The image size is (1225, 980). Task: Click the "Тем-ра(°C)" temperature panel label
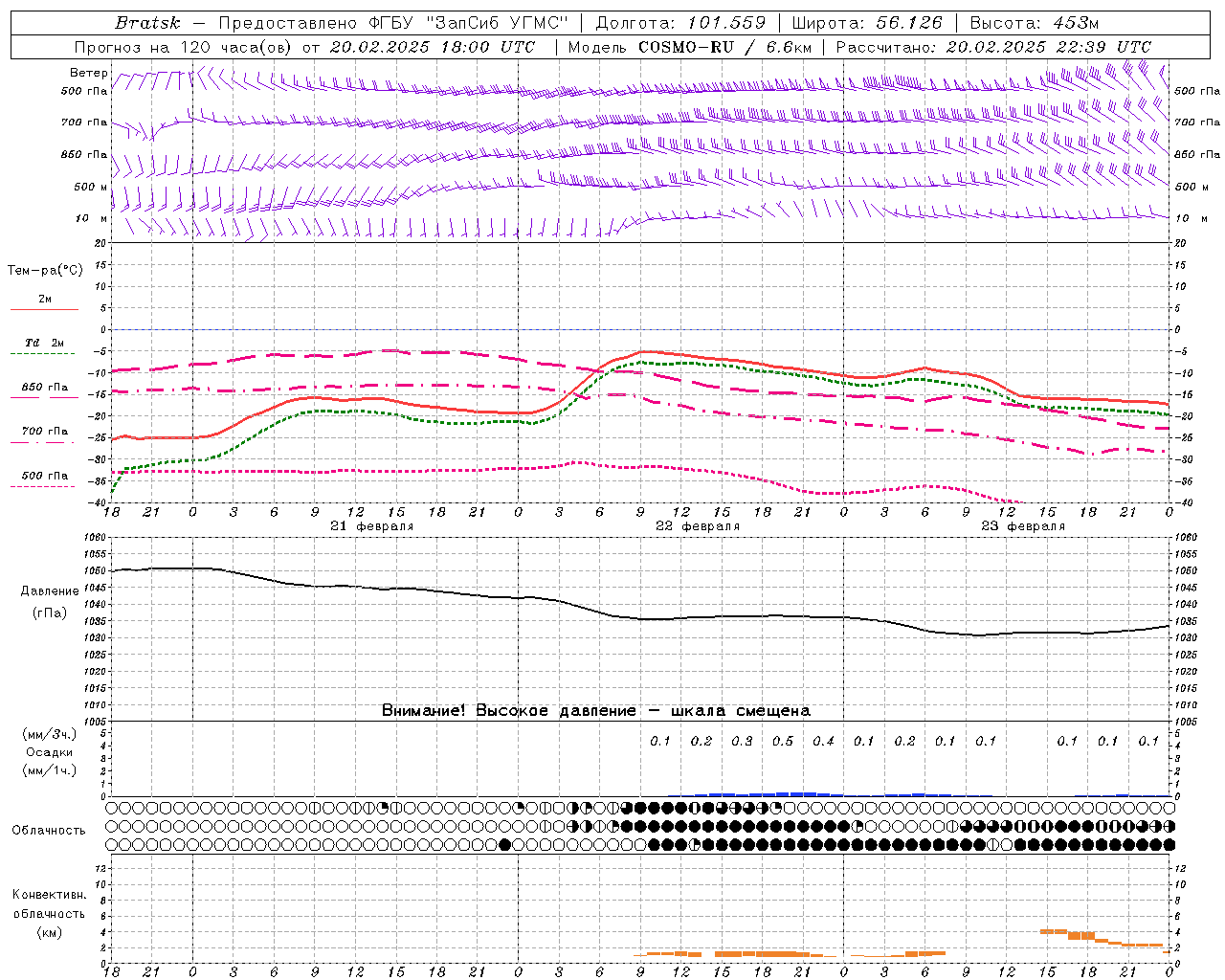[45, 271]
